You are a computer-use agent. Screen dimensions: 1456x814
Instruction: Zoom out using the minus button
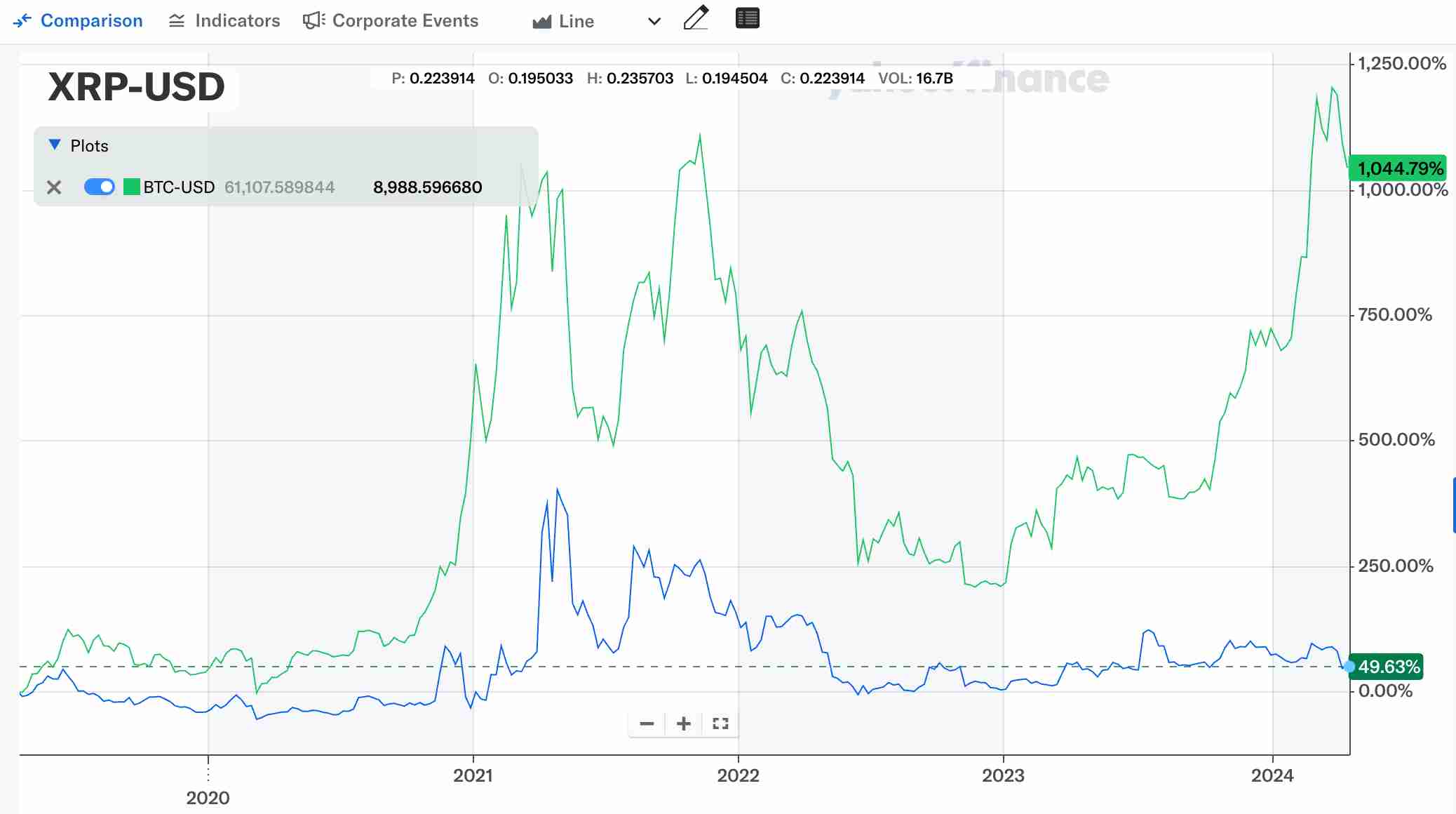click(x=647, y=723)
